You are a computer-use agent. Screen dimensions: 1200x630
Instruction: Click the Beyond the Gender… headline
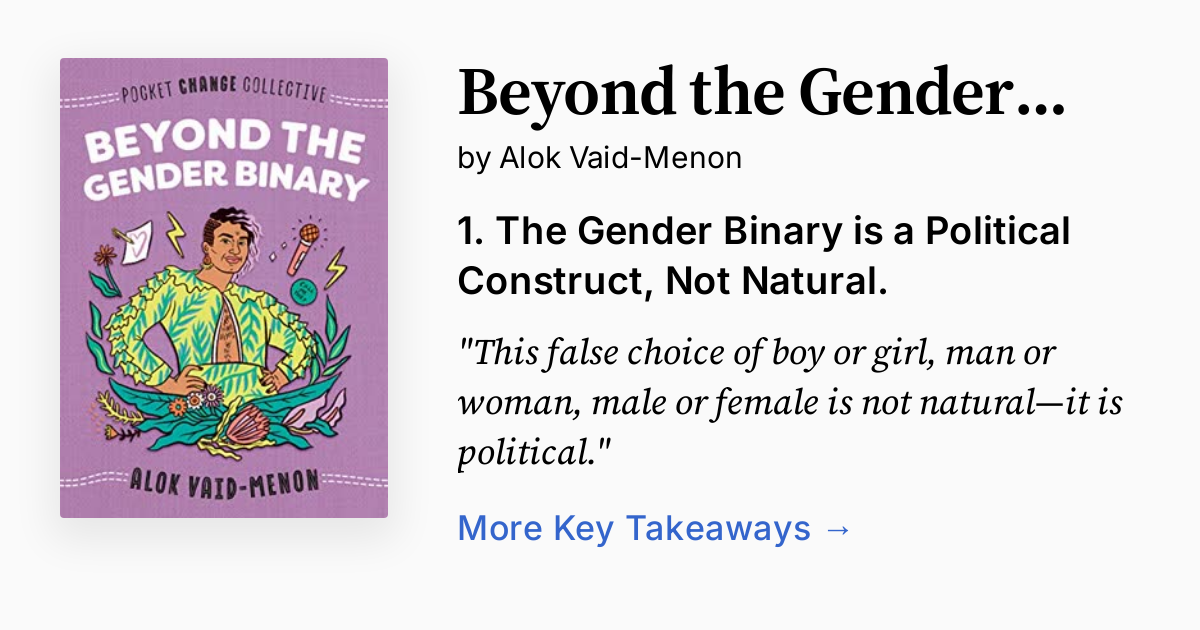point(760,93)
